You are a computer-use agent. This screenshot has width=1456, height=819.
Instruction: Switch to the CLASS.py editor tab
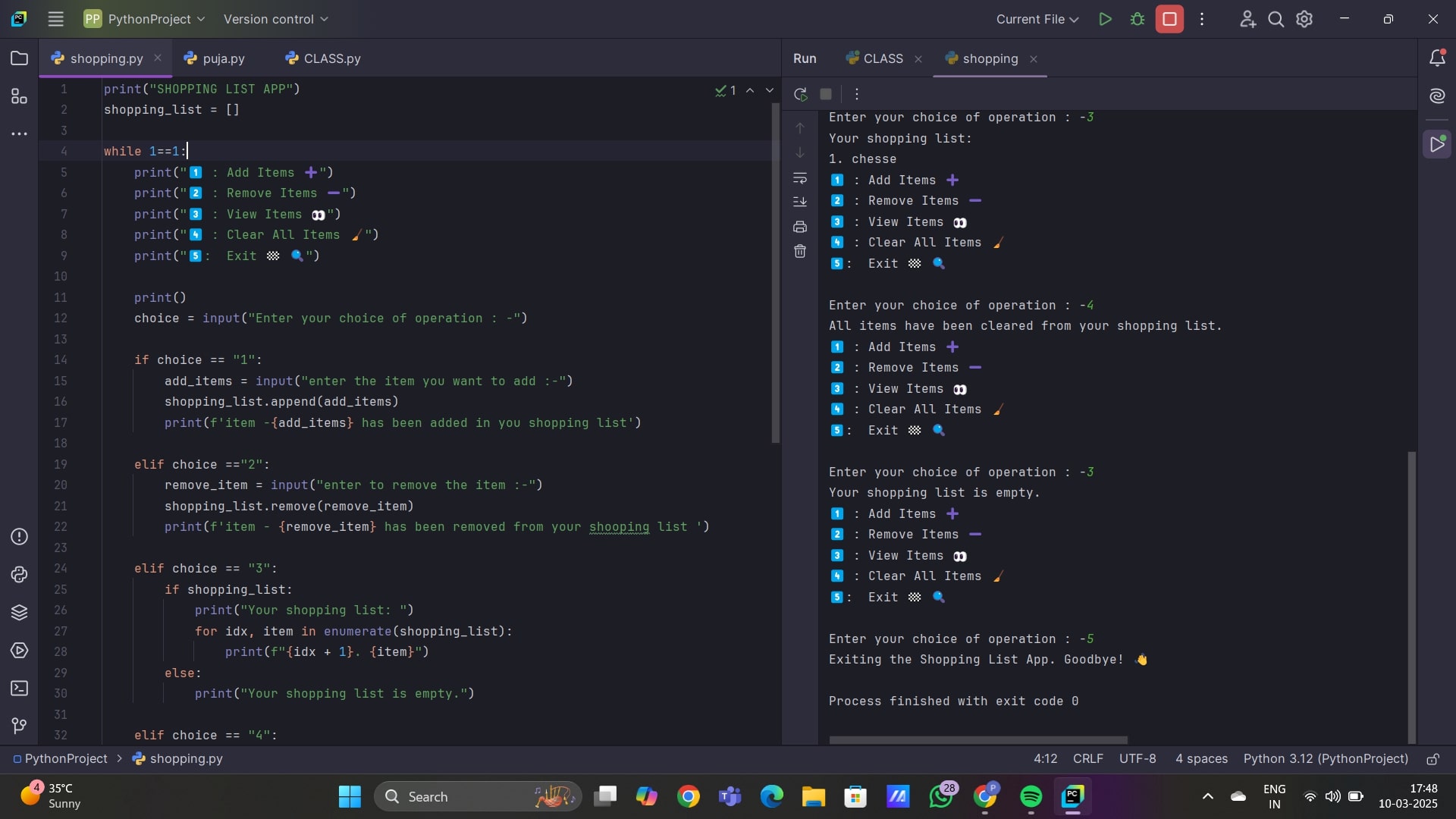coord(331,58)
